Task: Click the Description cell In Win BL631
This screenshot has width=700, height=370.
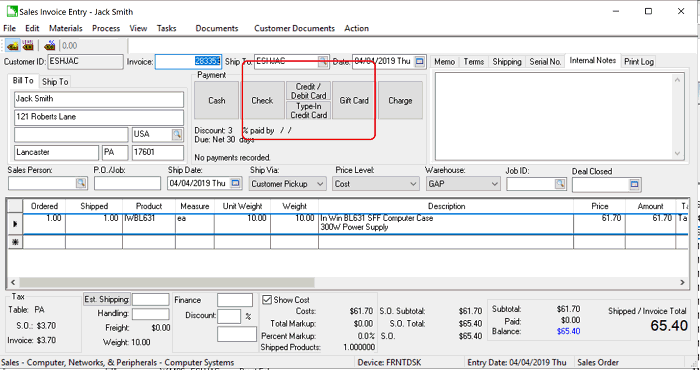Action: tap(446, 224)
